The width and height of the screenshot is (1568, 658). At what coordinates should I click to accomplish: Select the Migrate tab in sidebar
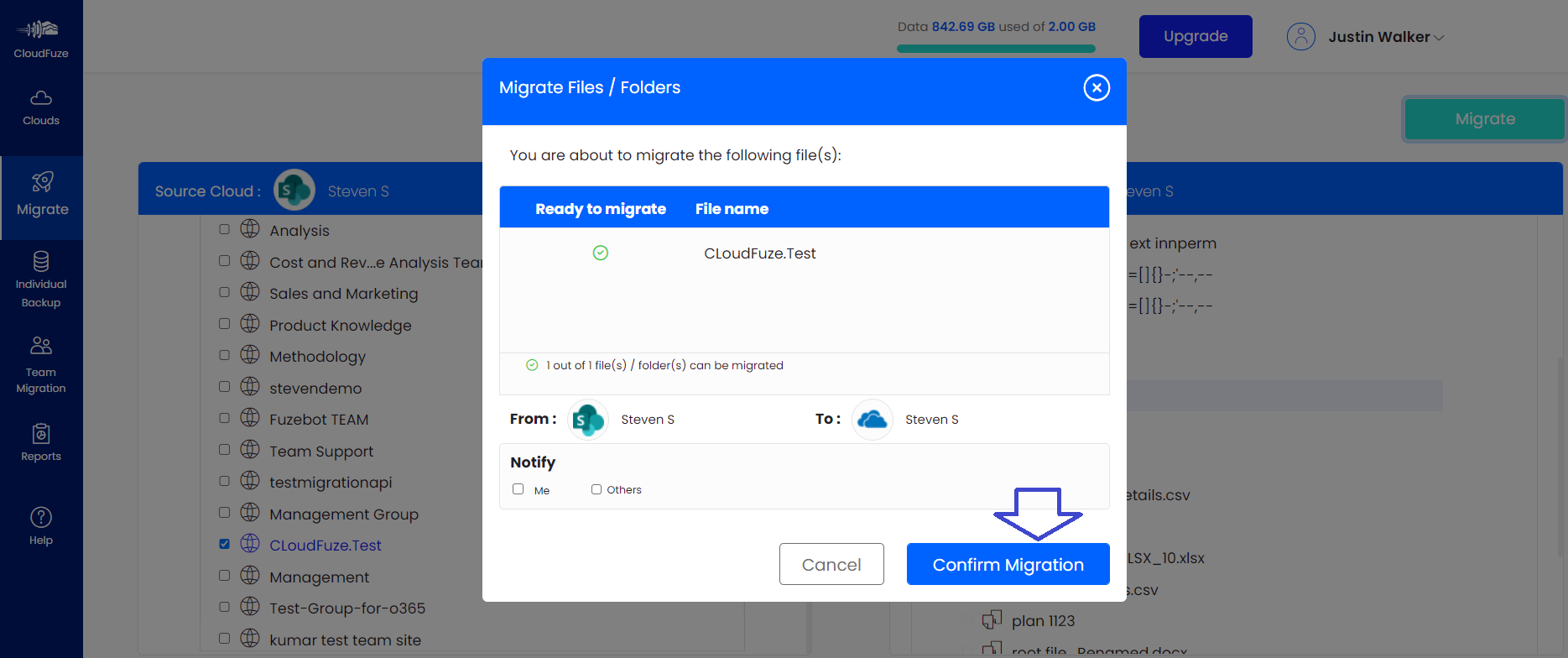42,196
